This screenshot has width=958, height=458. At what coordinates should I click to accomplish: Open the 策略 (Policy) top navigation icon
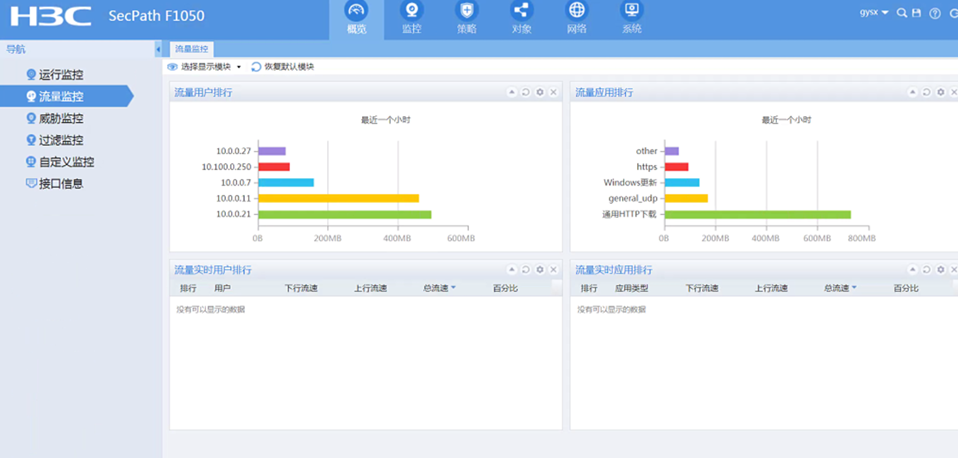pyautogui.click(x=466, y=18)
